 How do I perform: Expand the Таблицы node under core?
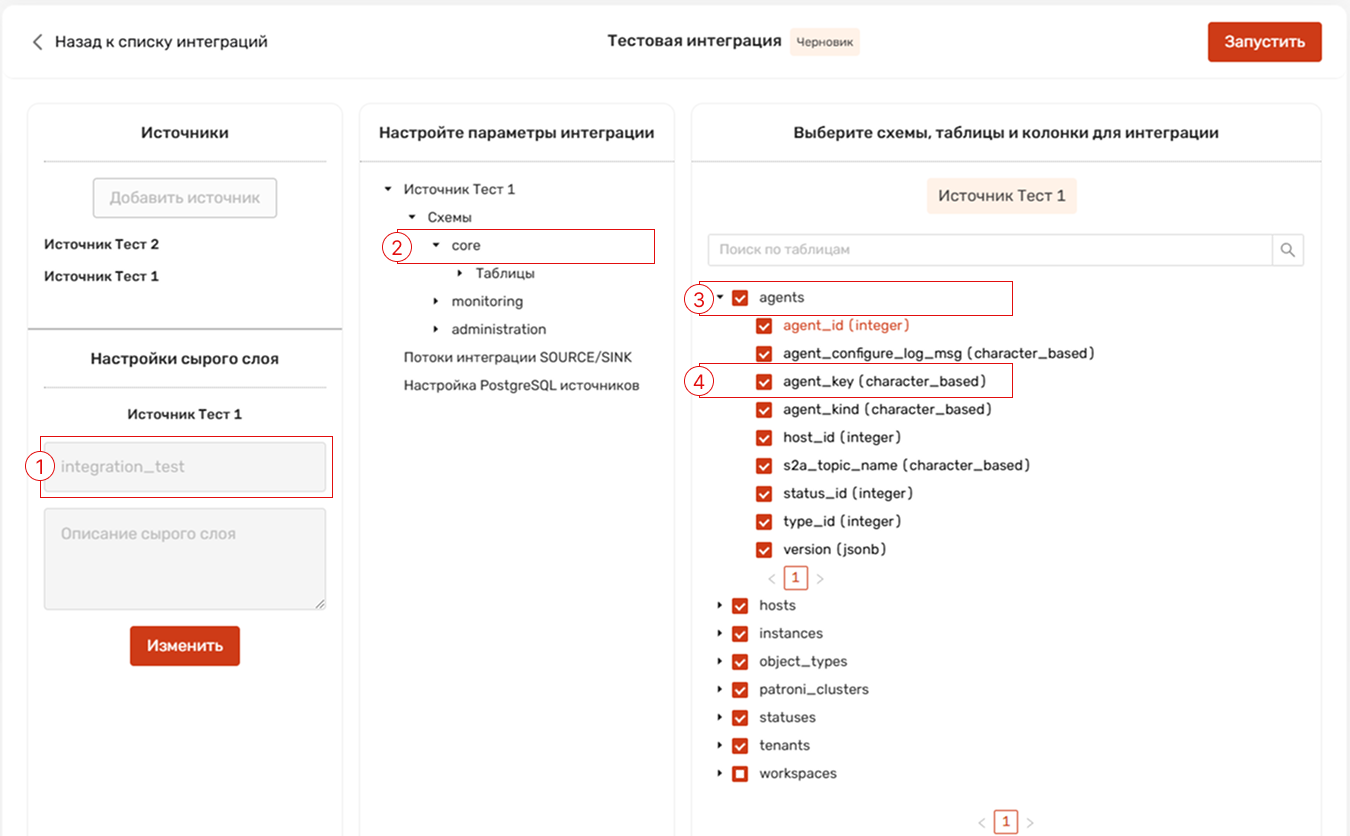(x=460, y=273)
